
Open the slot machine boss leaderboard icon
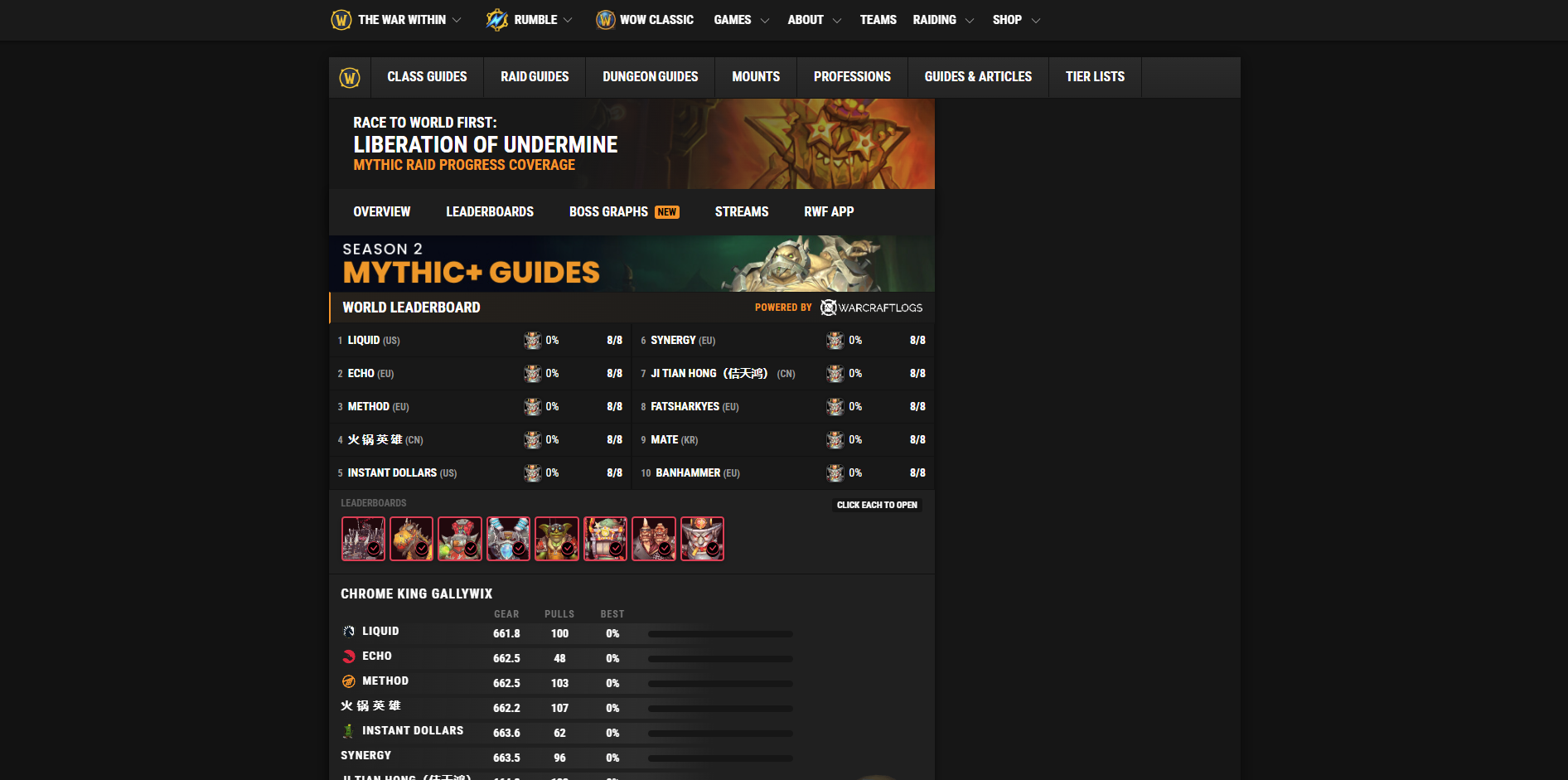605,539
